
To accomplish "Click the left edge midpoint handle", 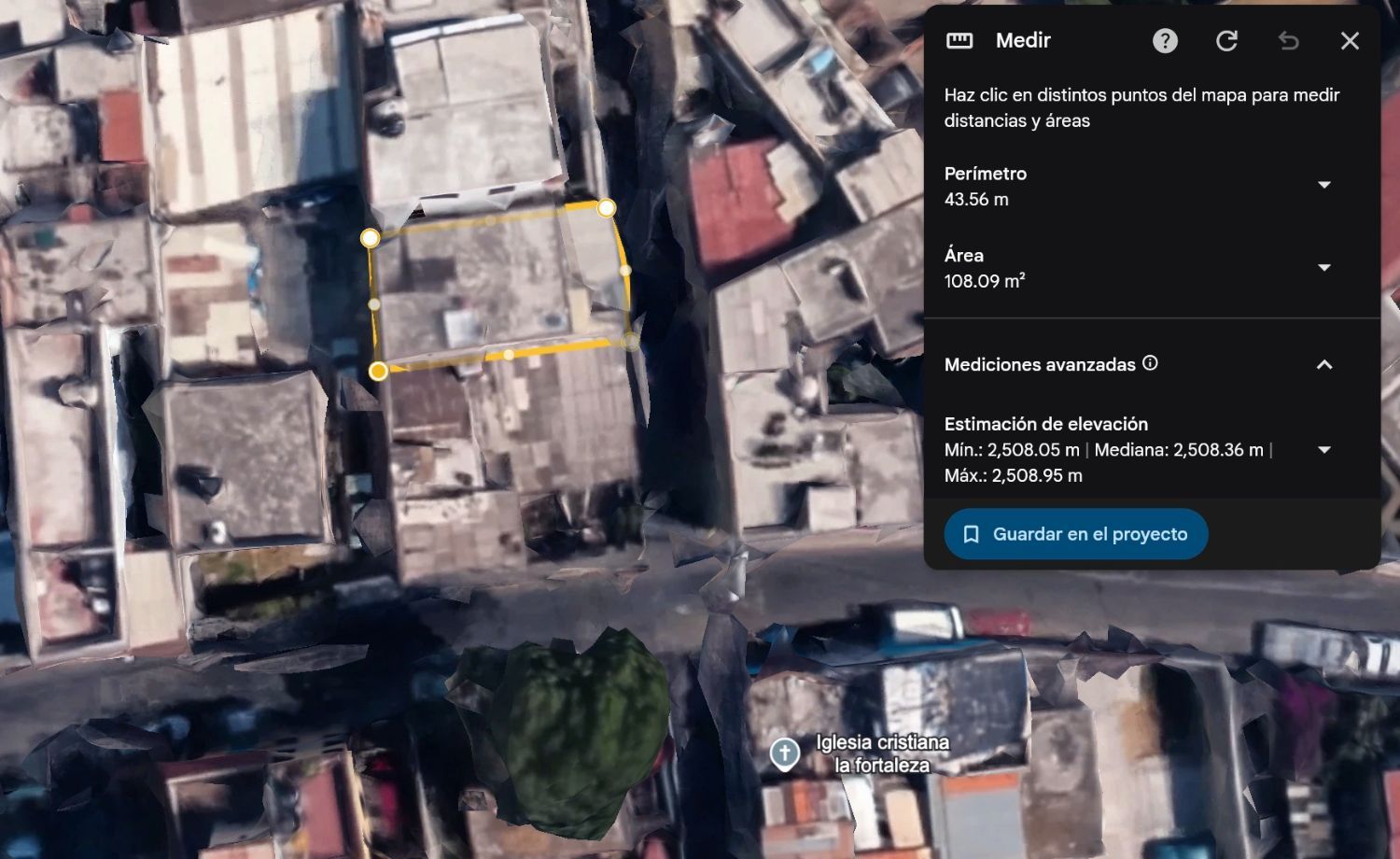I will pos(374,304).
